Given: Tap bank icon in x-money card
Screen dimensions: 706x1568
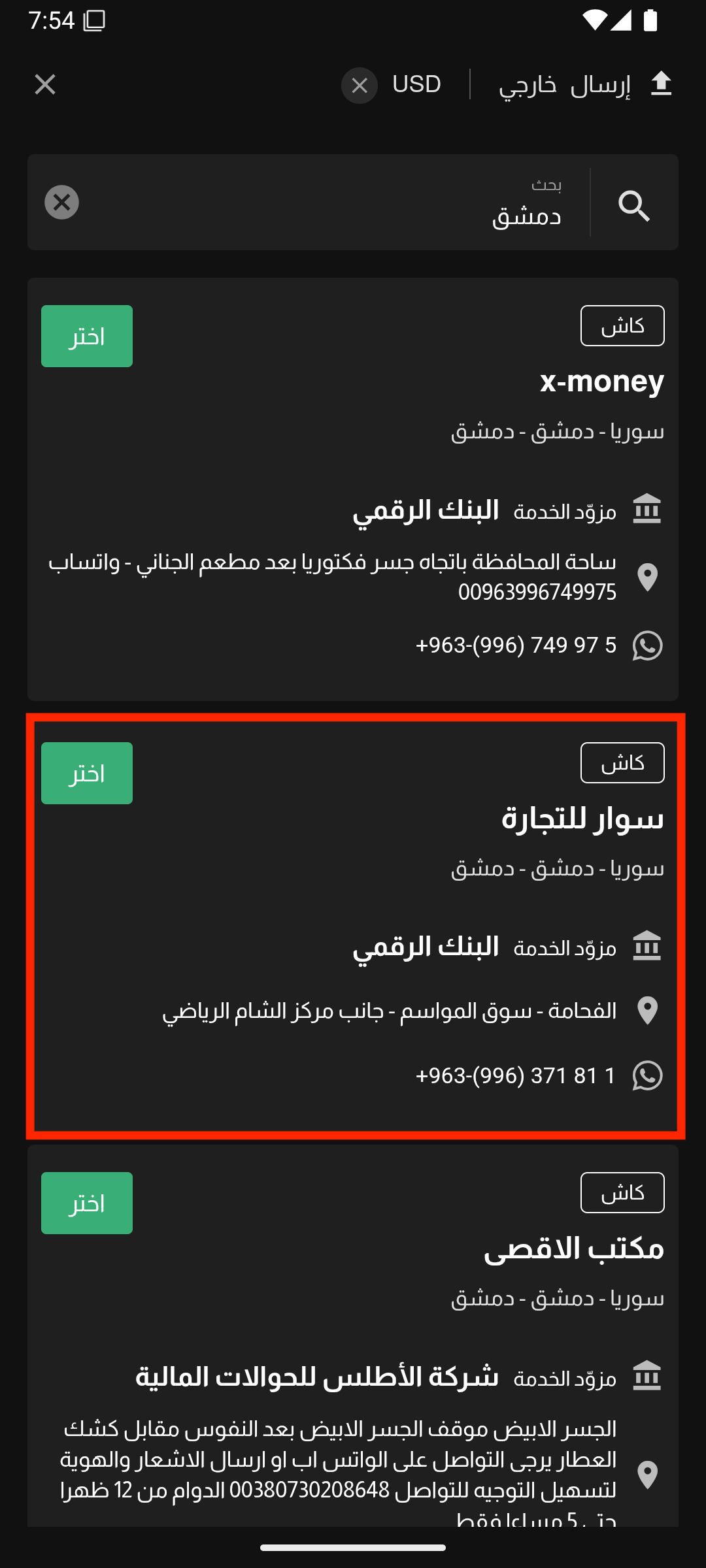Looking at the screenshot, I should pos(647,510).
